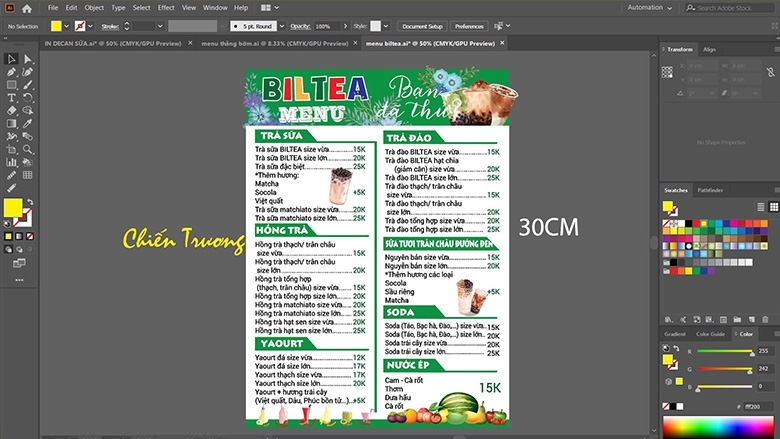Select the Column Graph tool
780x439 pixels.
(11, 162)
